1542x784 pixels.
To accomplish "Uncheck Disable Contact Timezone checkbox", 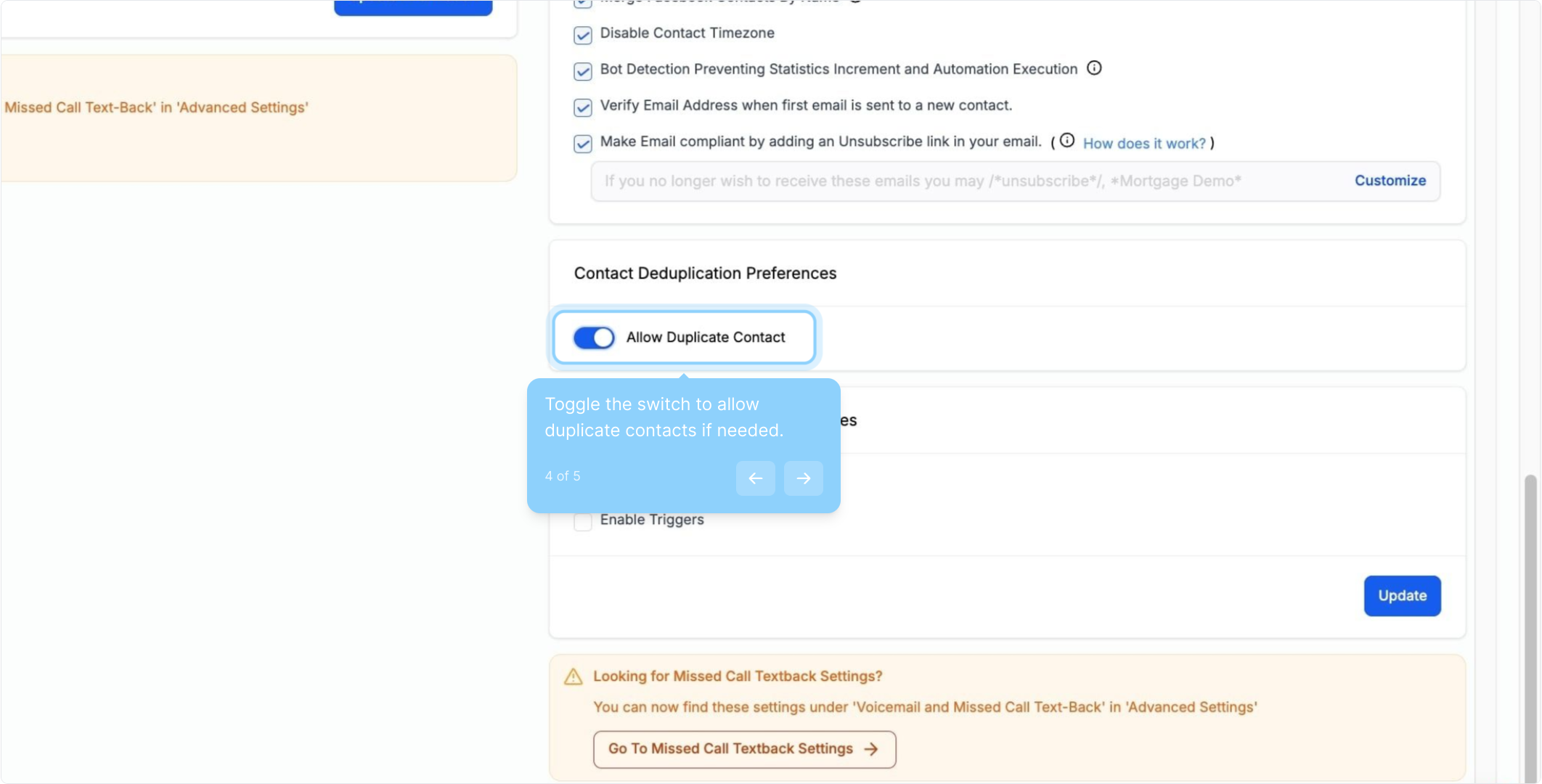I will tap(583, 35).
